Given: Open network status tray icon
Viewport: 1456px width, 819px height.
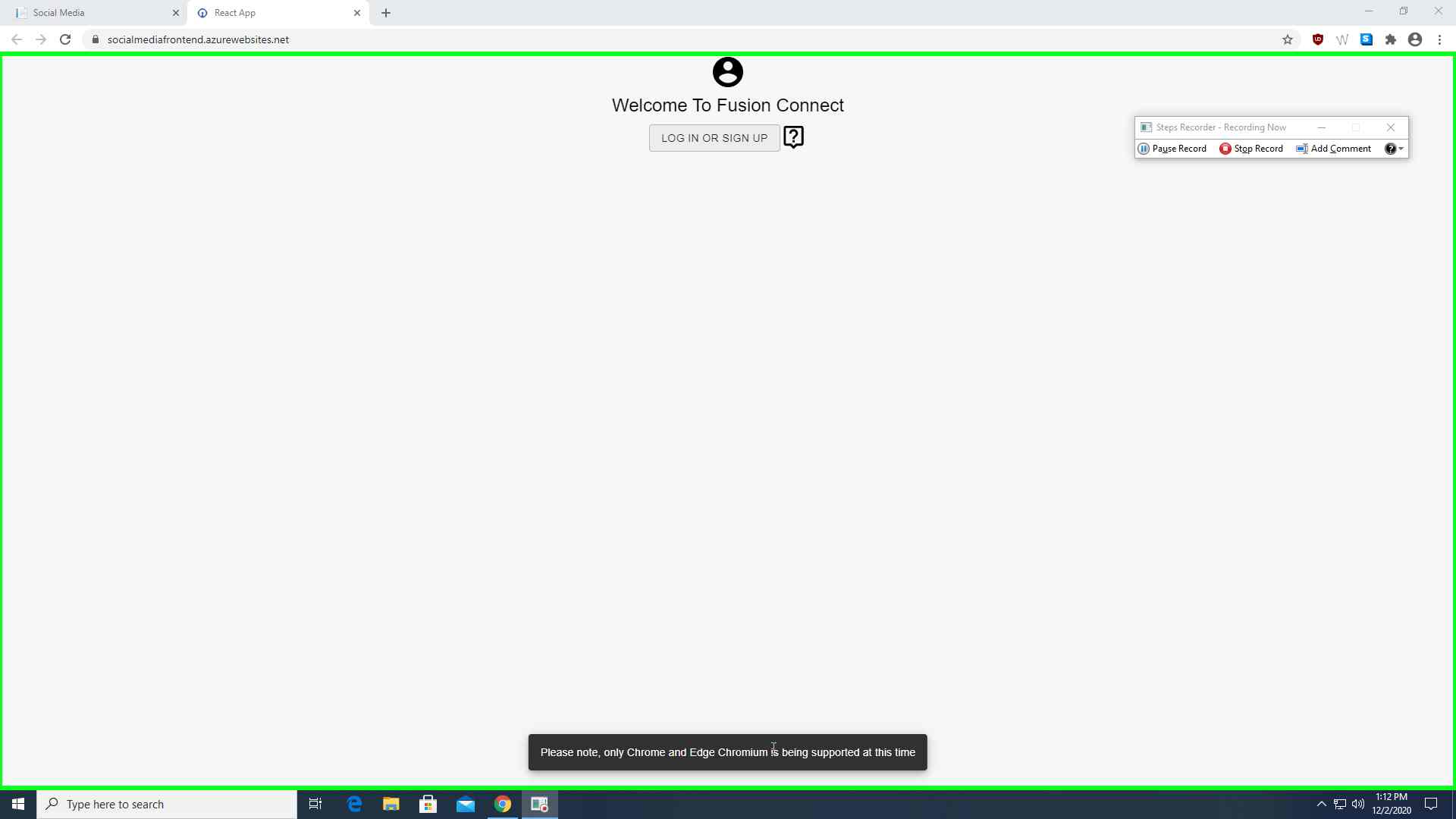Looking at the screenshot, I should click(1340, 804).
